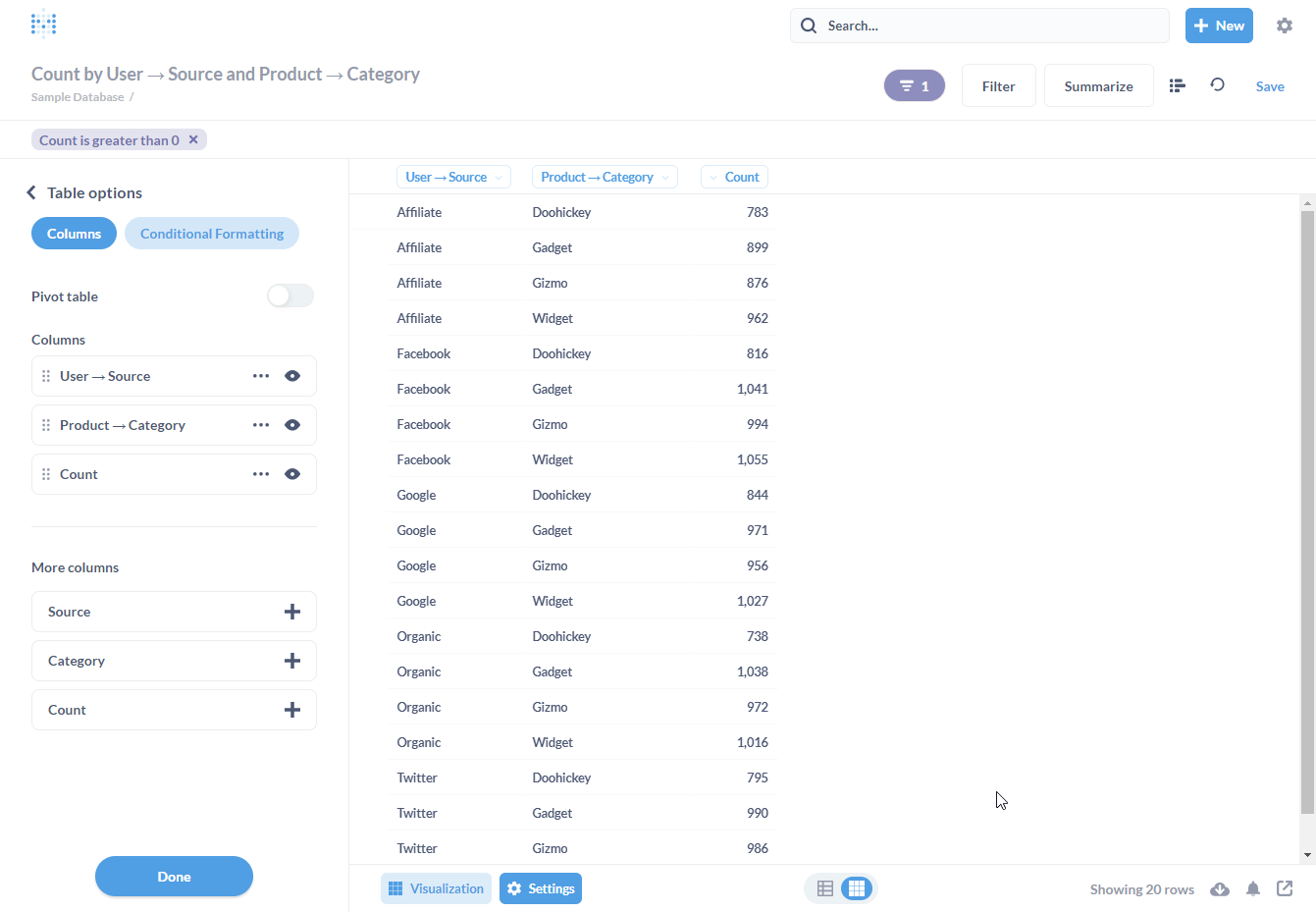Hide the Count column with its eye toggle
The image size is (1316, 912).
coord(292,473)
